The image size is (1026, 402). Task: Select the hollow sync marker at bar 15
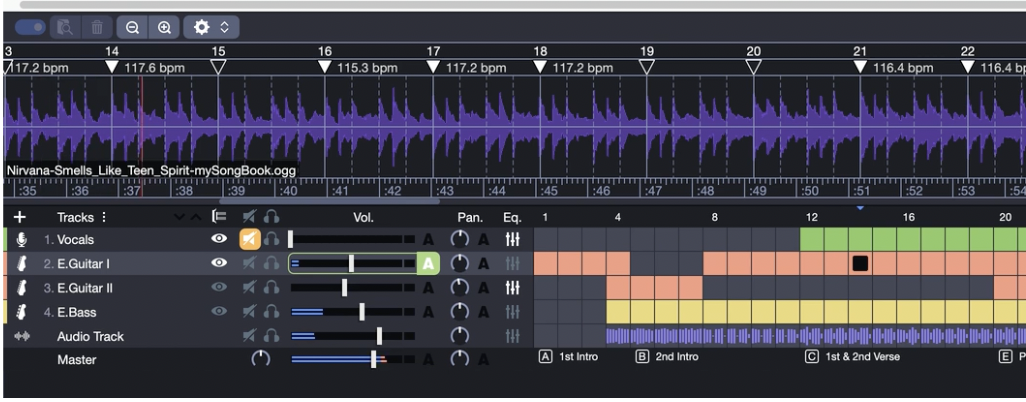coord(218,67)
